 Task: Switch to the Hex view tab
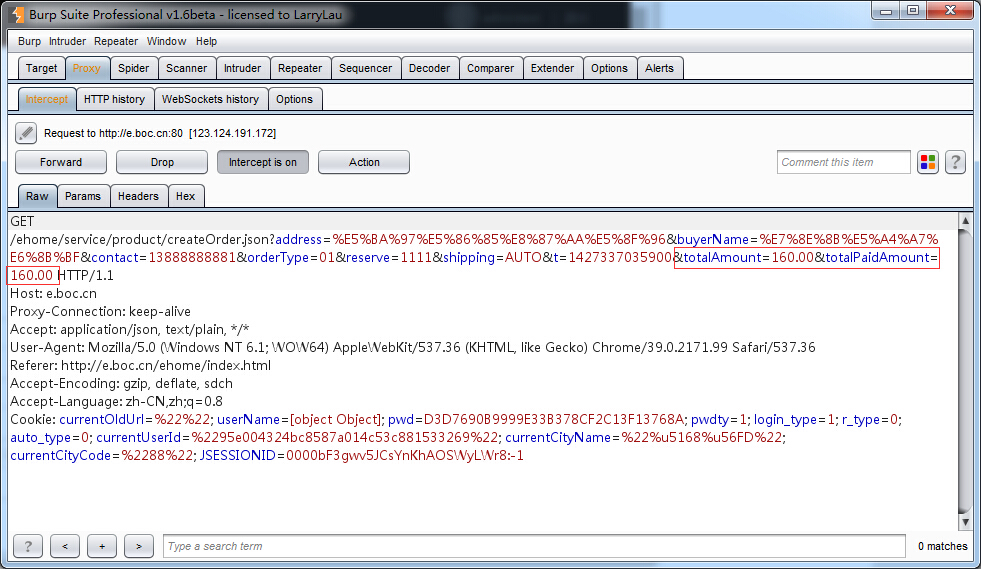point(186,196)
